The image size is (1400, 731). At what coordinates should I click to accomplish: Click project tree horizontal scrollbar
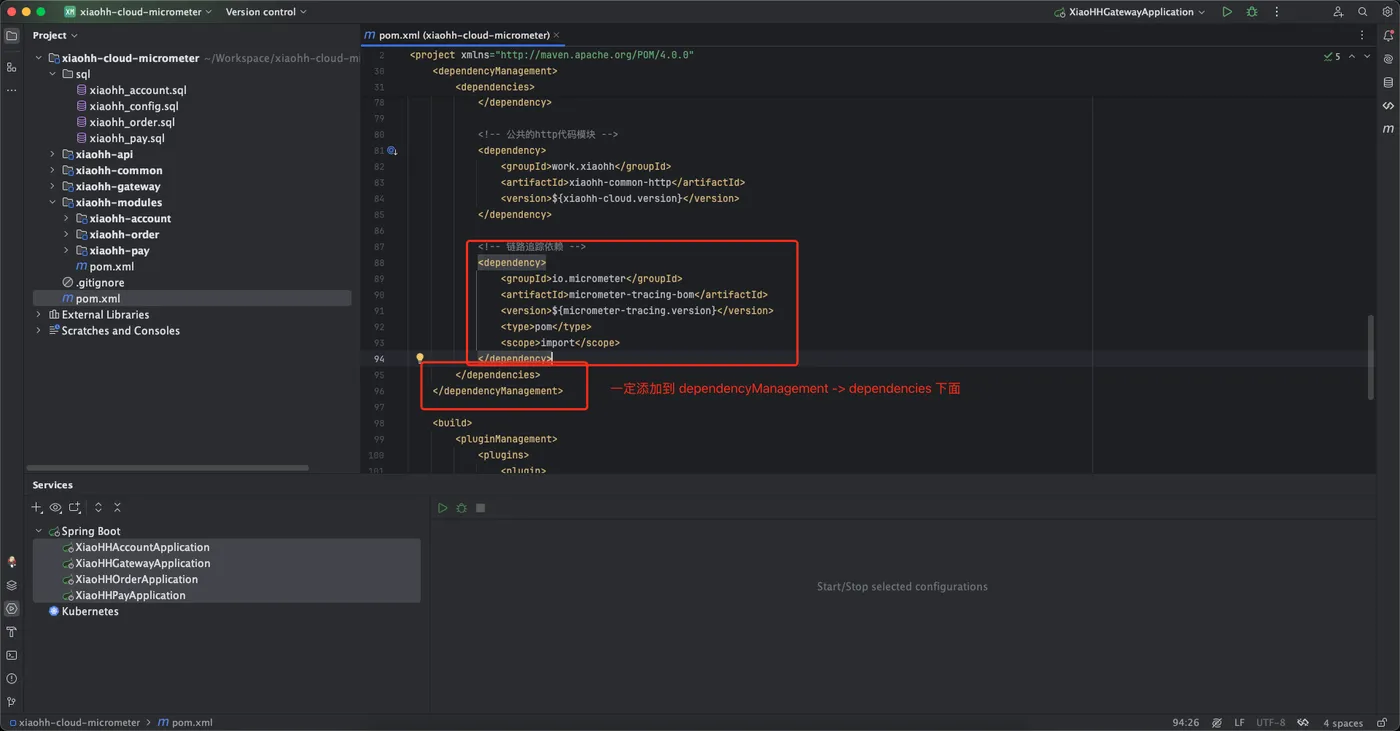168,467
